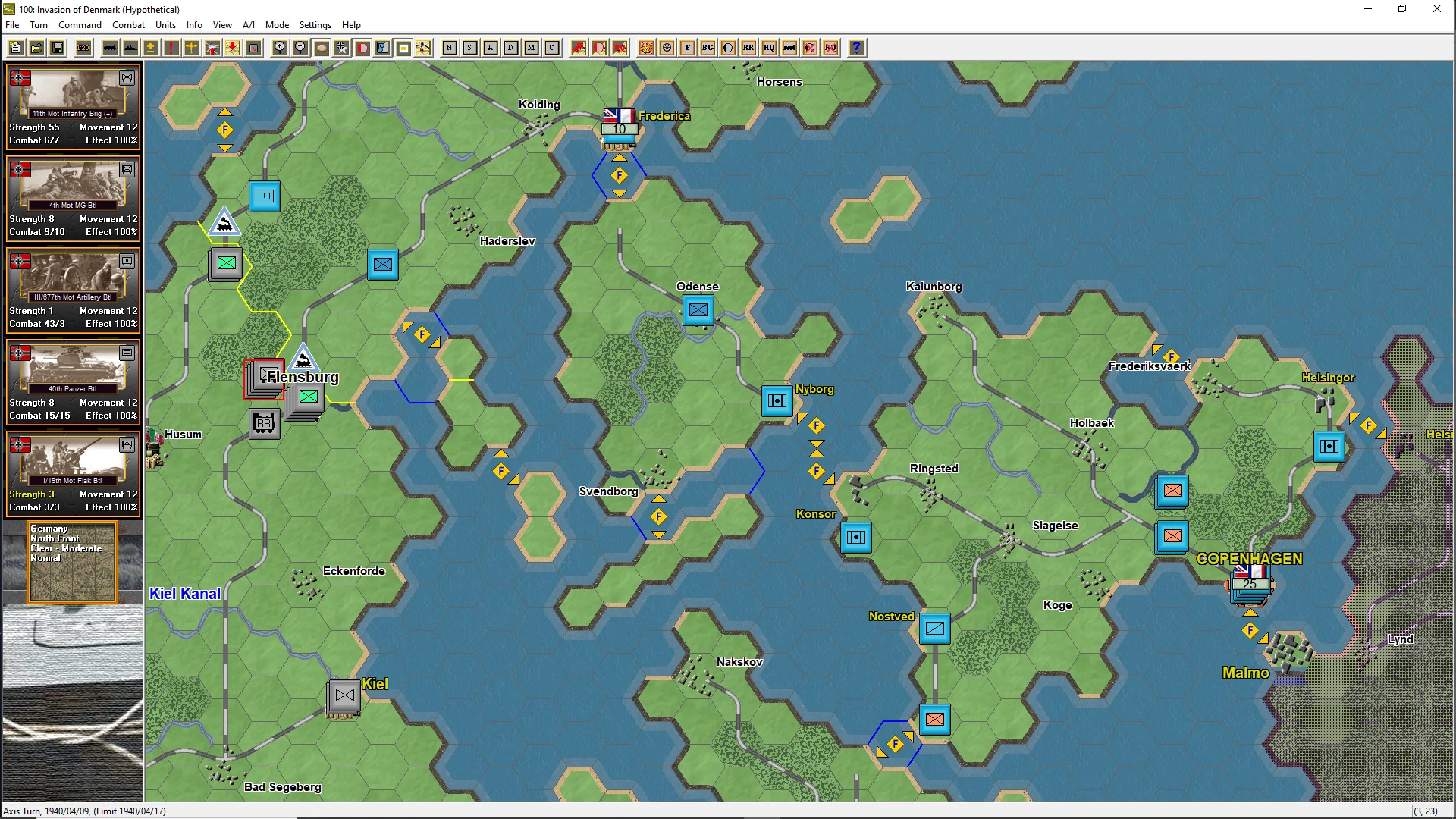The height and width of the screenshot is (819, 1456).
Task: Open the Units menu
Action: point(165,25)
